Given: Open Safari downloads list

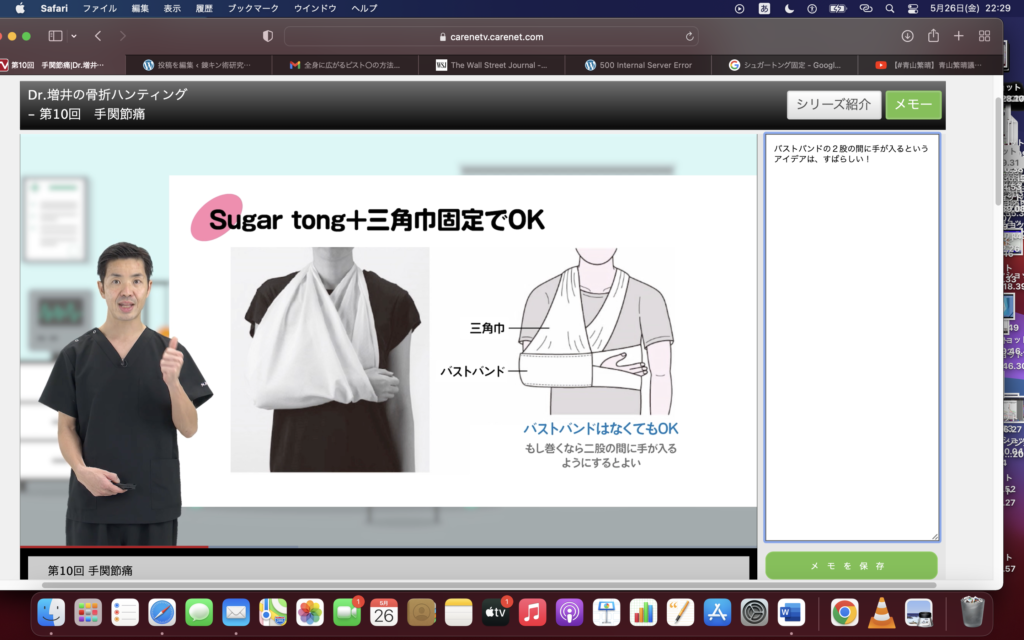Looking at the screenshot, I should [907, 36].
